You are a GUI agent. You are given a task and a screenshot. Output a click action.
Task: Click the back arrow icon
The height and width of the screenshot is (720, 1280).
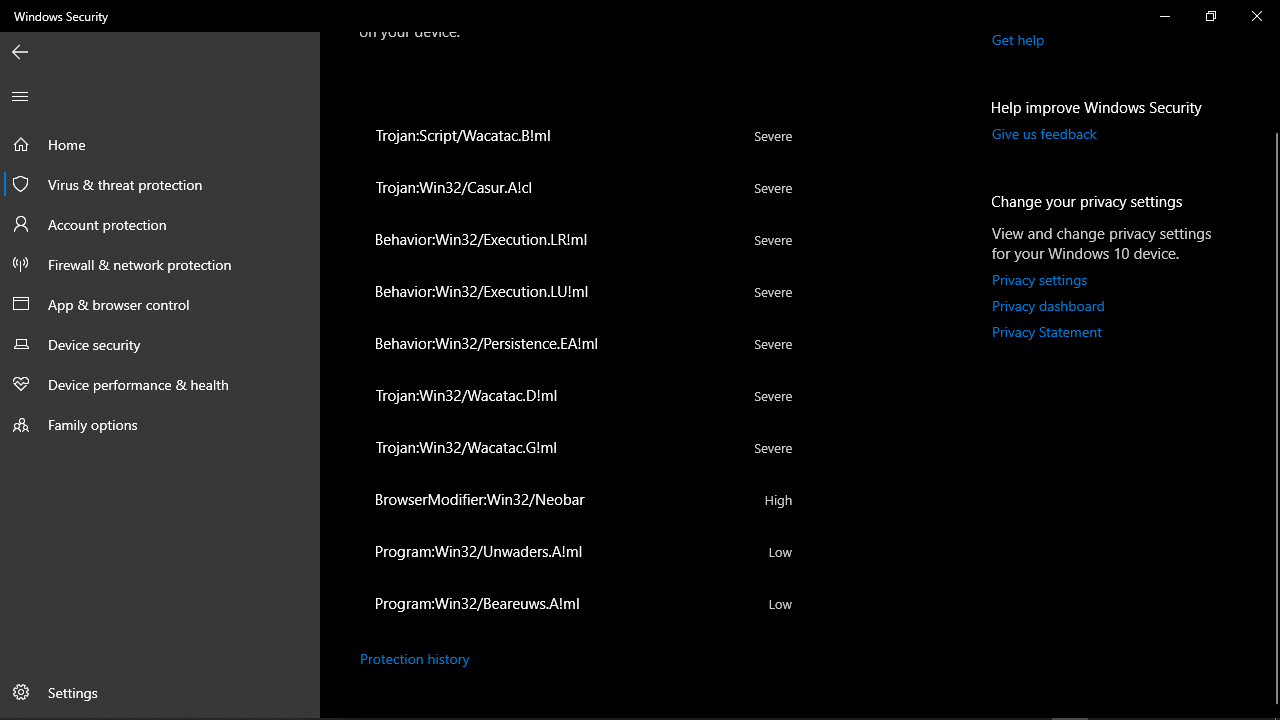point(20,52)
